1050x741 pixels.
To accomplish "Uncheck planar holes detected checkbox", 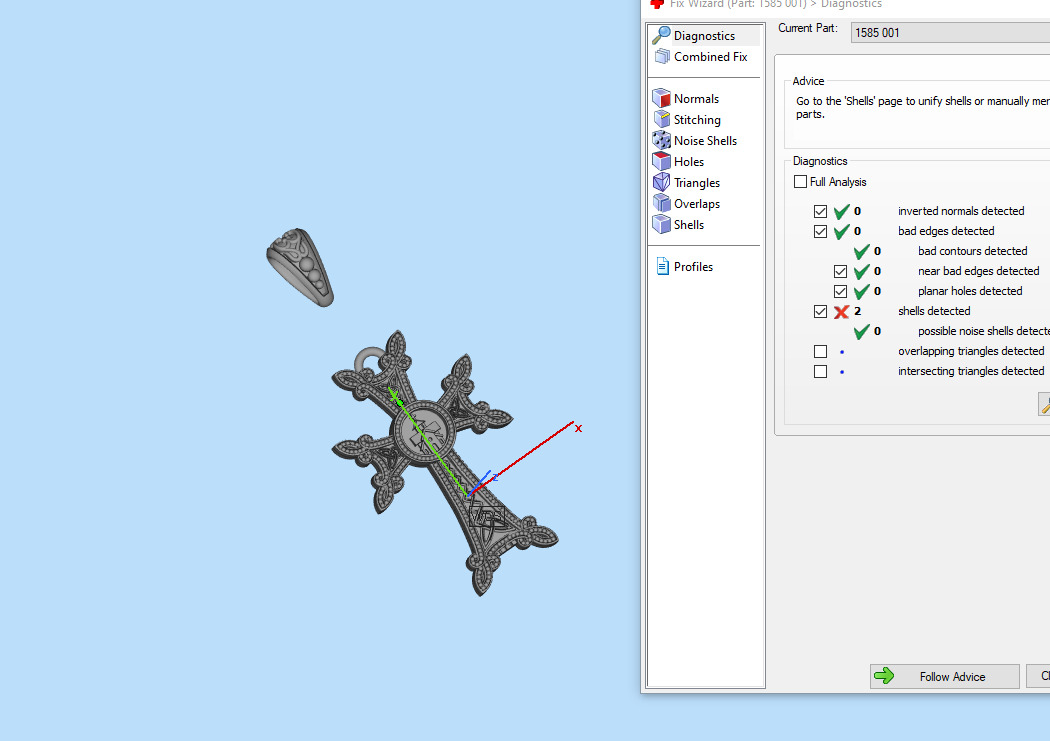I will coord(840,291).
